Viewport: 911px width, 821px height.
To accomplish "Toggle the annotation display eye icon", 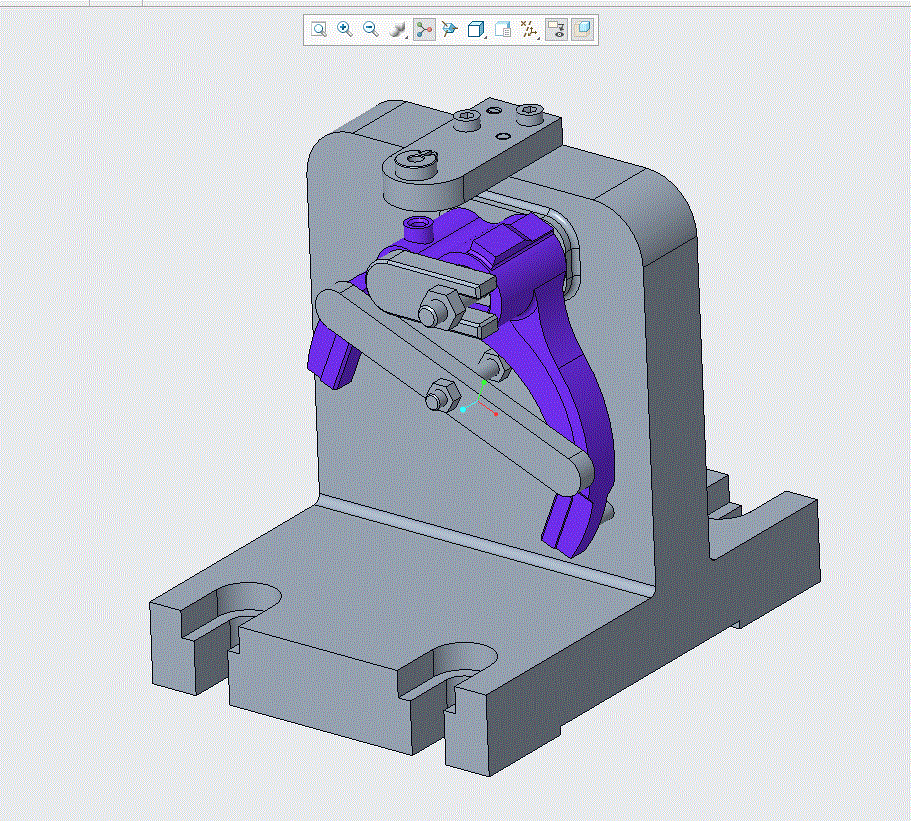I will tap(556, 29).
